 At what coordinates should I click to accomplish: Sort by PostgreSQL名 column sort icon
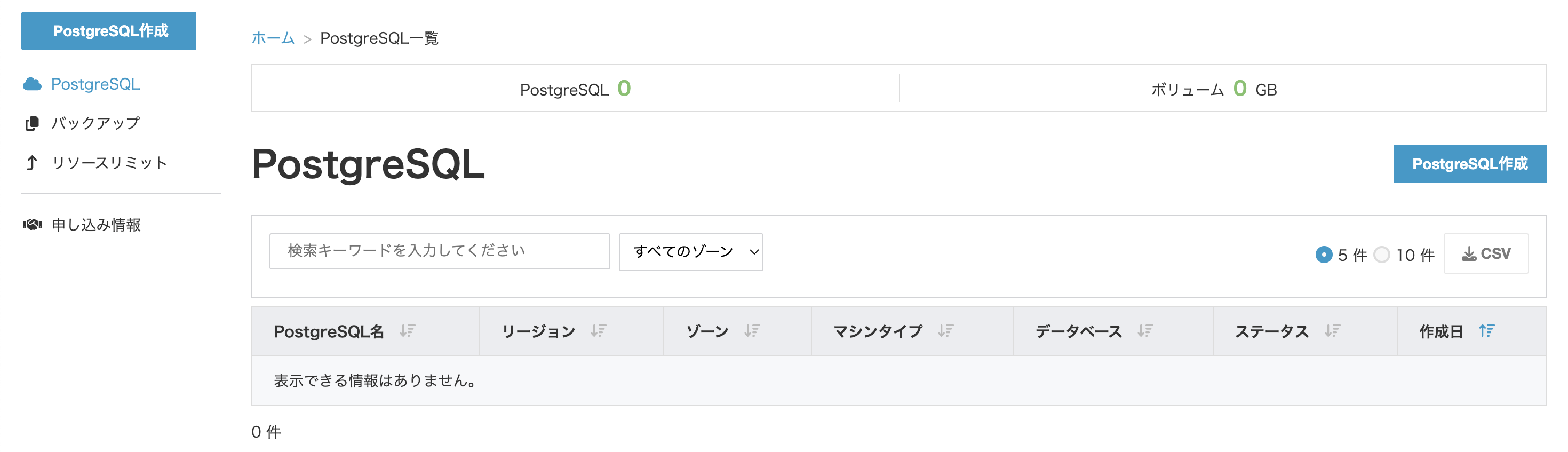pos(407,331)
